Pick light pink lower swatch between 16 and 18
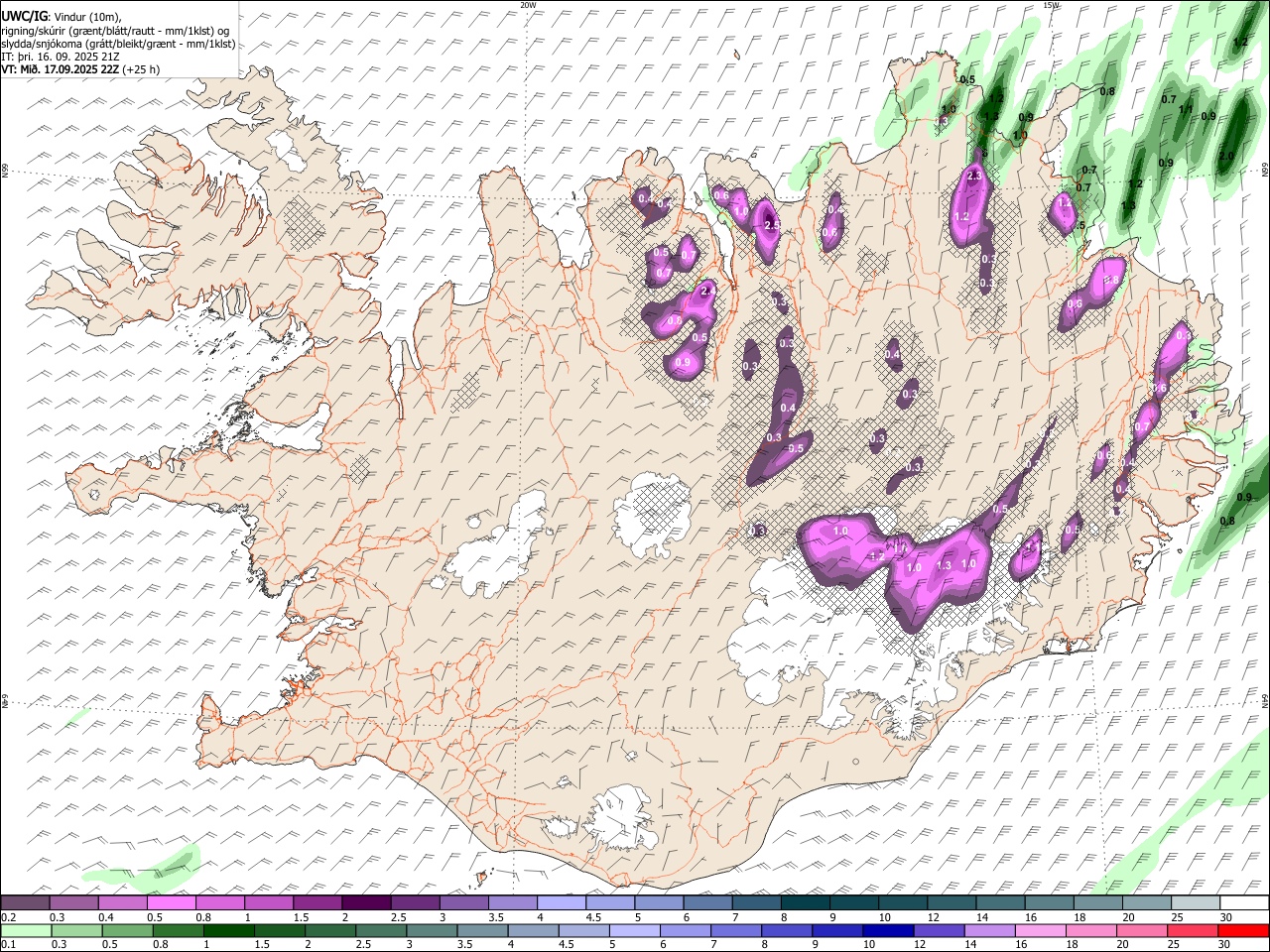1270x952 pixels. pos(1040,931)
